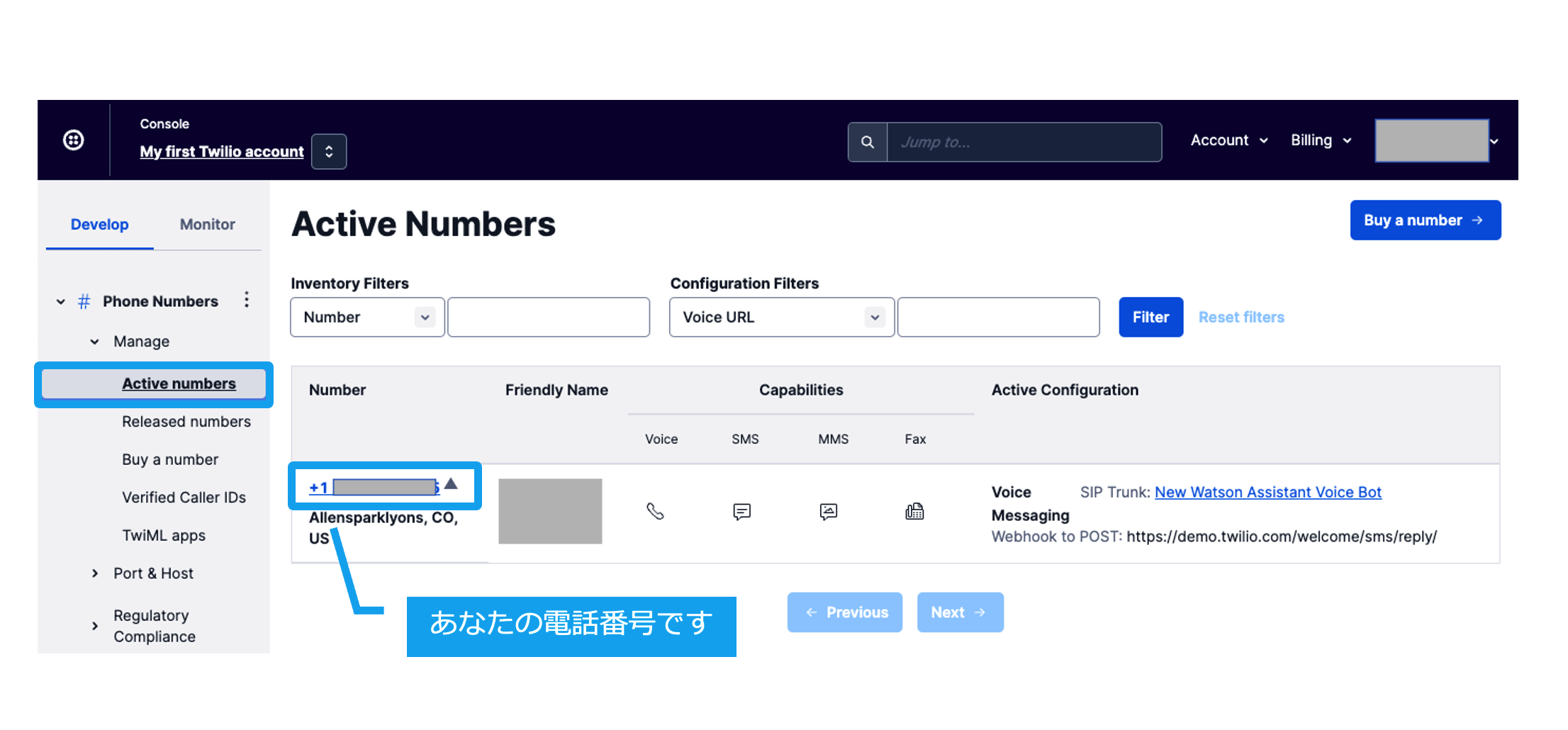The image size is (1568, 730).
Task: Click the Allensparklyons, CO, US location text
Action: (383, 528)
